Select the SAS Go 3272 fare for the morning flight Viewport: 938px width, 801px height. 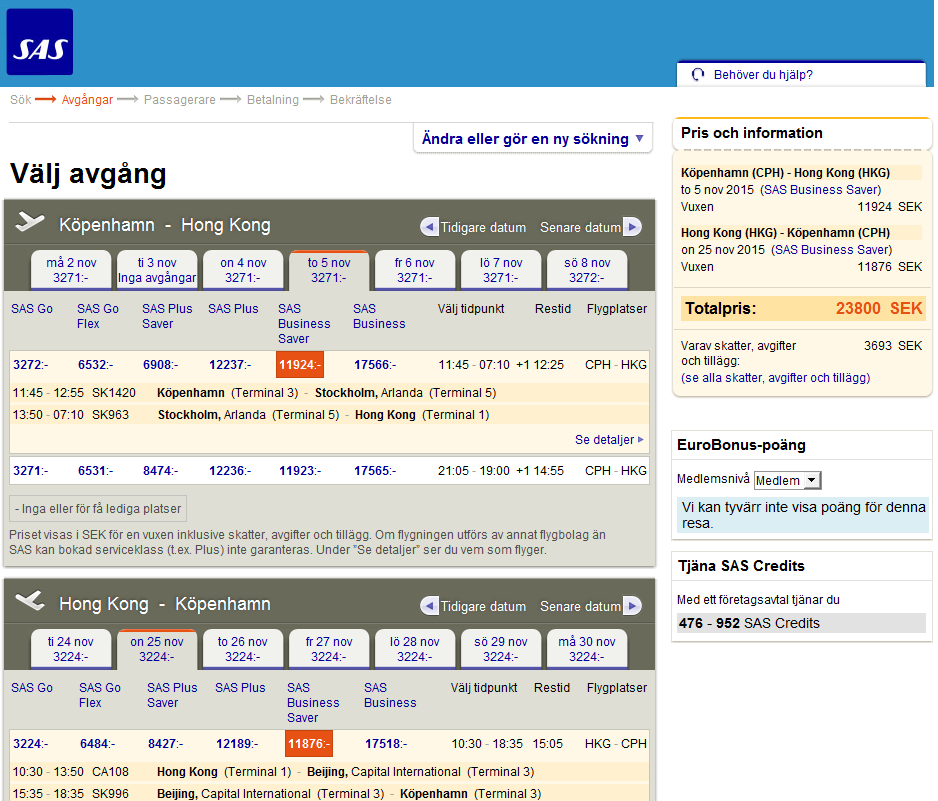coord(30,366)
